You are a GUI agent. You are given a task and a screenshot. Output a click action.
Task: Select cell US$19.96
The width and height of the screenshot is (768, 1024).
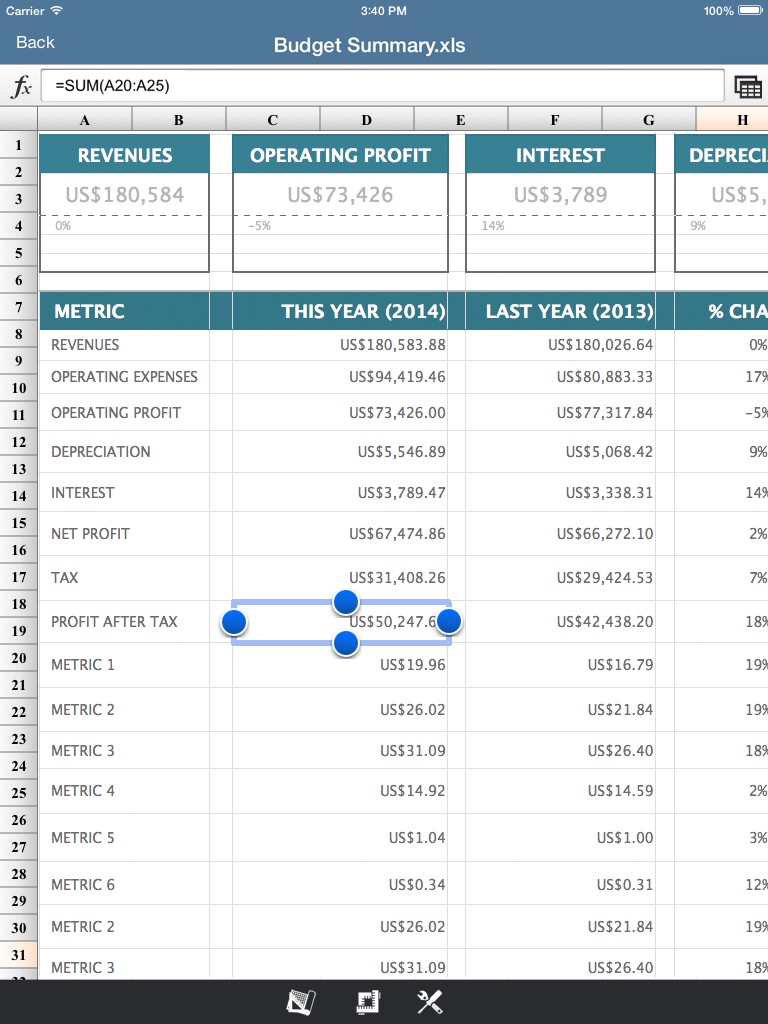pyautogui.click(x=413, y=665)
